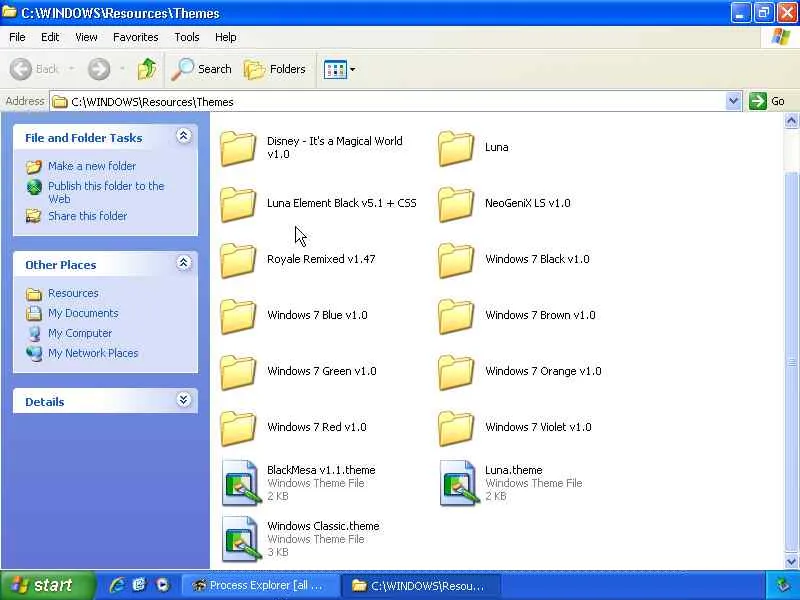
Task: Launch Windows Media Player from Quick Launch
Action: coord(162,585)
